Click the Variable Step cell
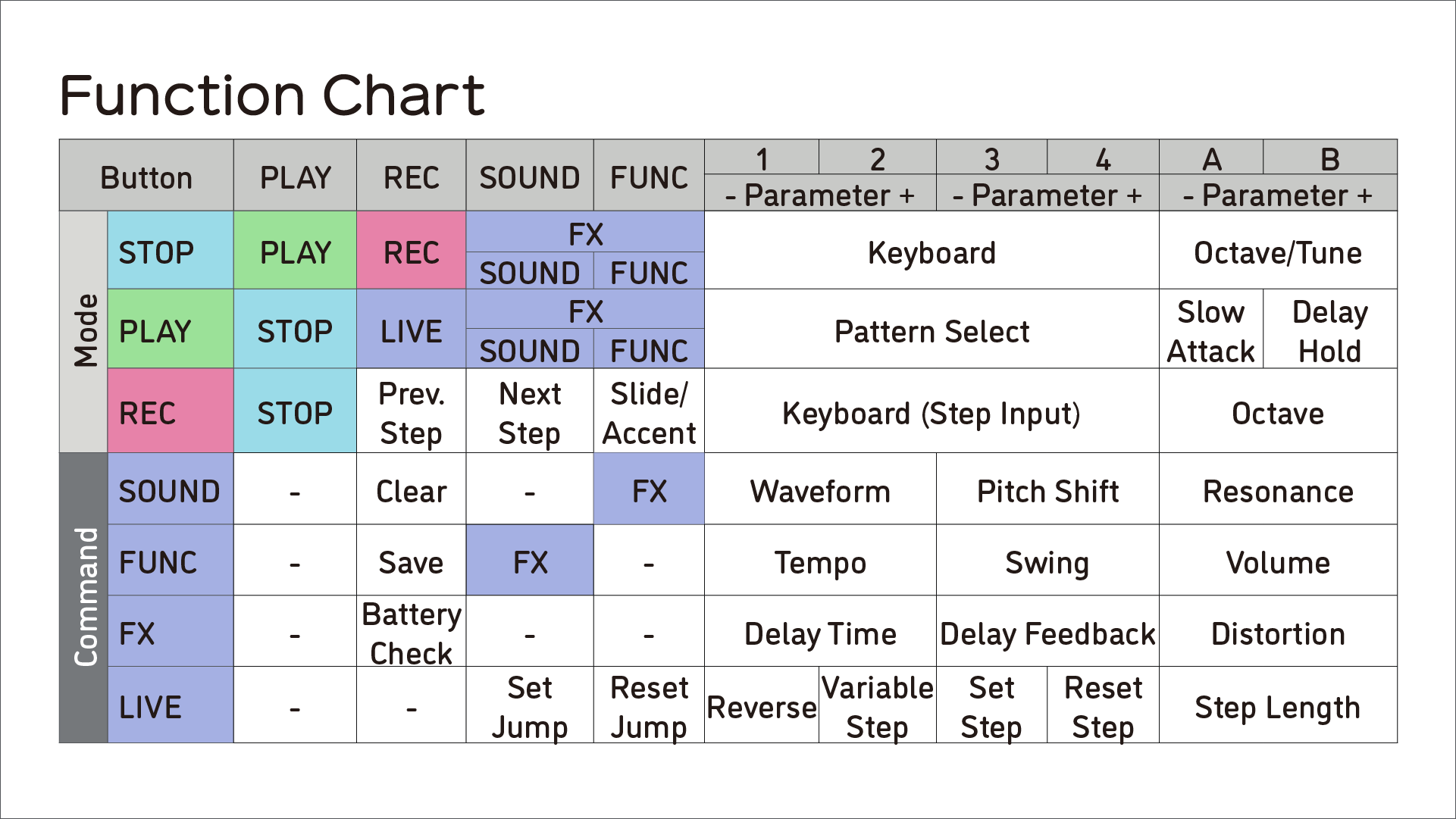 (x=877, y=707)
